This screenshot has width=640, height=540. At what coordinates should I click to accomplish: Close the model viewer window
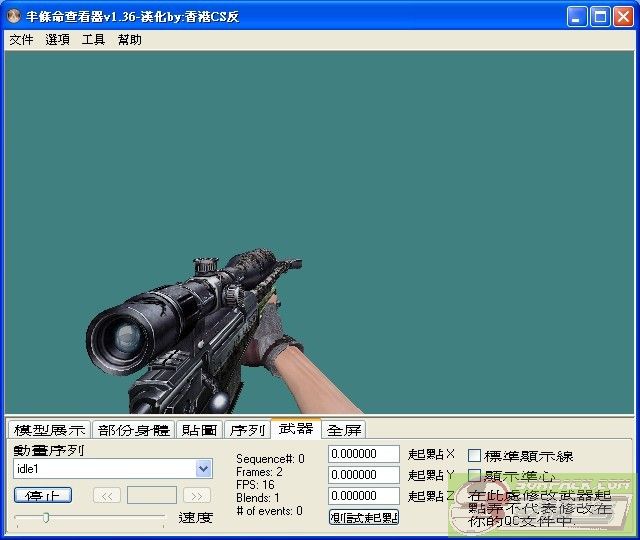tap(624, 16)
